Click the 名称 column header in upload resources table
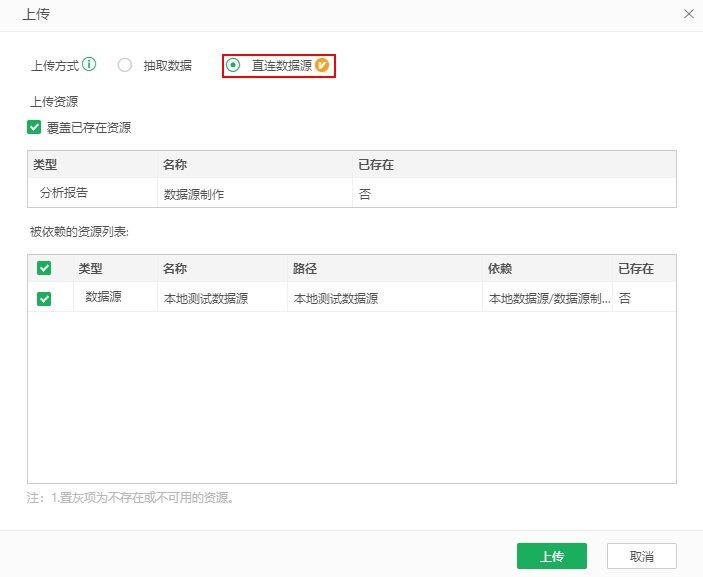Viewport: 703px width, 577px height. (x=175, y=164)
